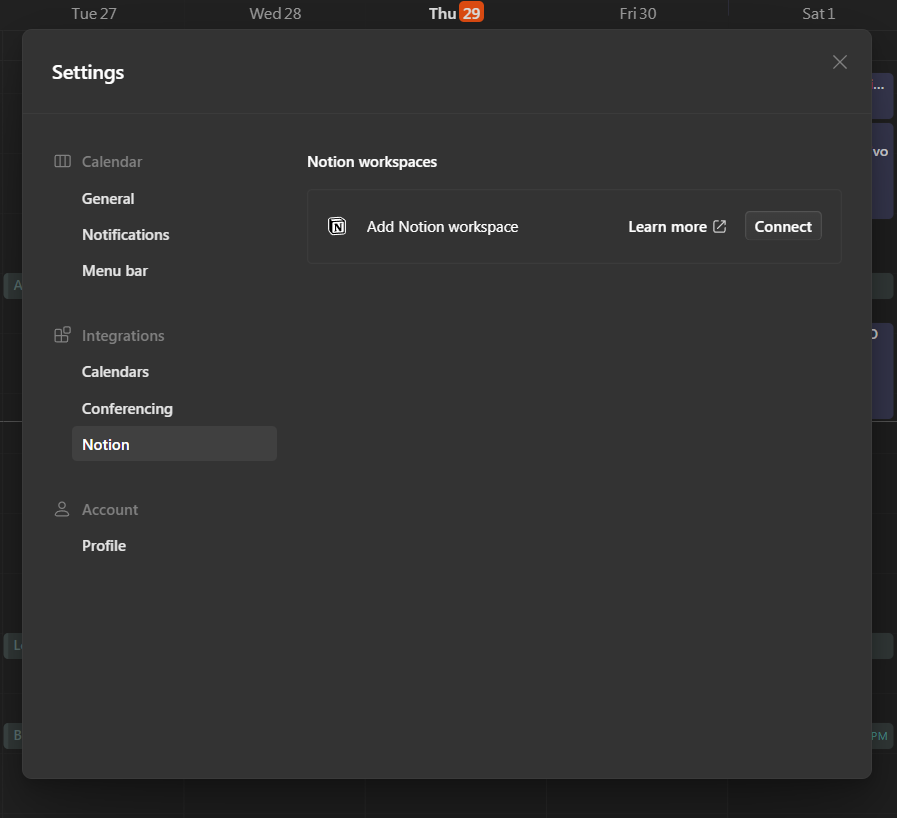Click the Notion workspaces heading
The image size is (897, 818).
click(372, 162)
